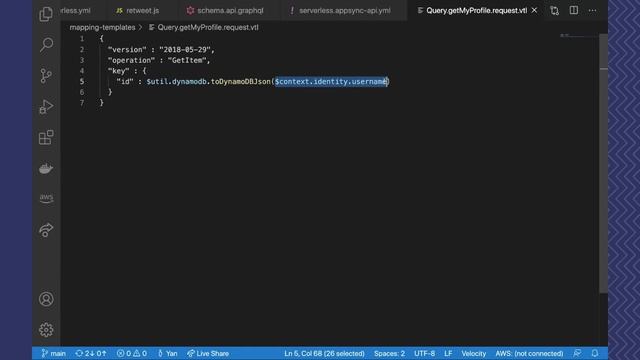Switch to schema.api.graphql tab
This screenshot has width=640, height=360.
[x=225, y=11]
